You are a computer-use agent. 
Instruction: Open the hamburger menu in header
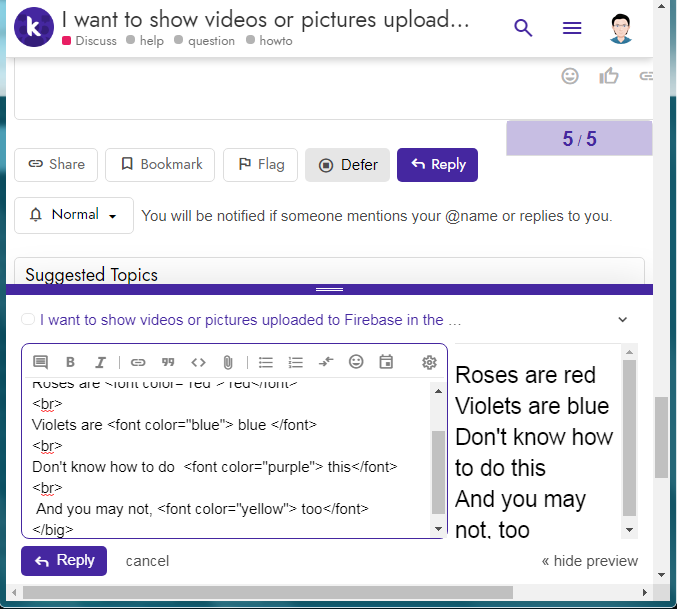coord(572,28)
